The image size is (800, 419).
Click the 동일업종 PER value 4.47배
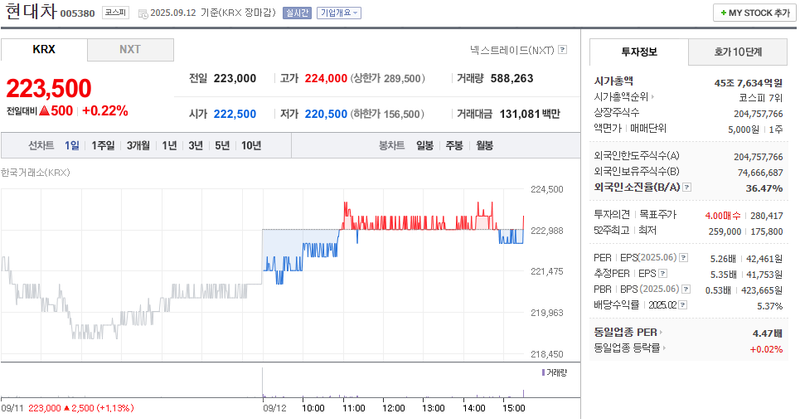pyautogui.click(x=767, y=333)
